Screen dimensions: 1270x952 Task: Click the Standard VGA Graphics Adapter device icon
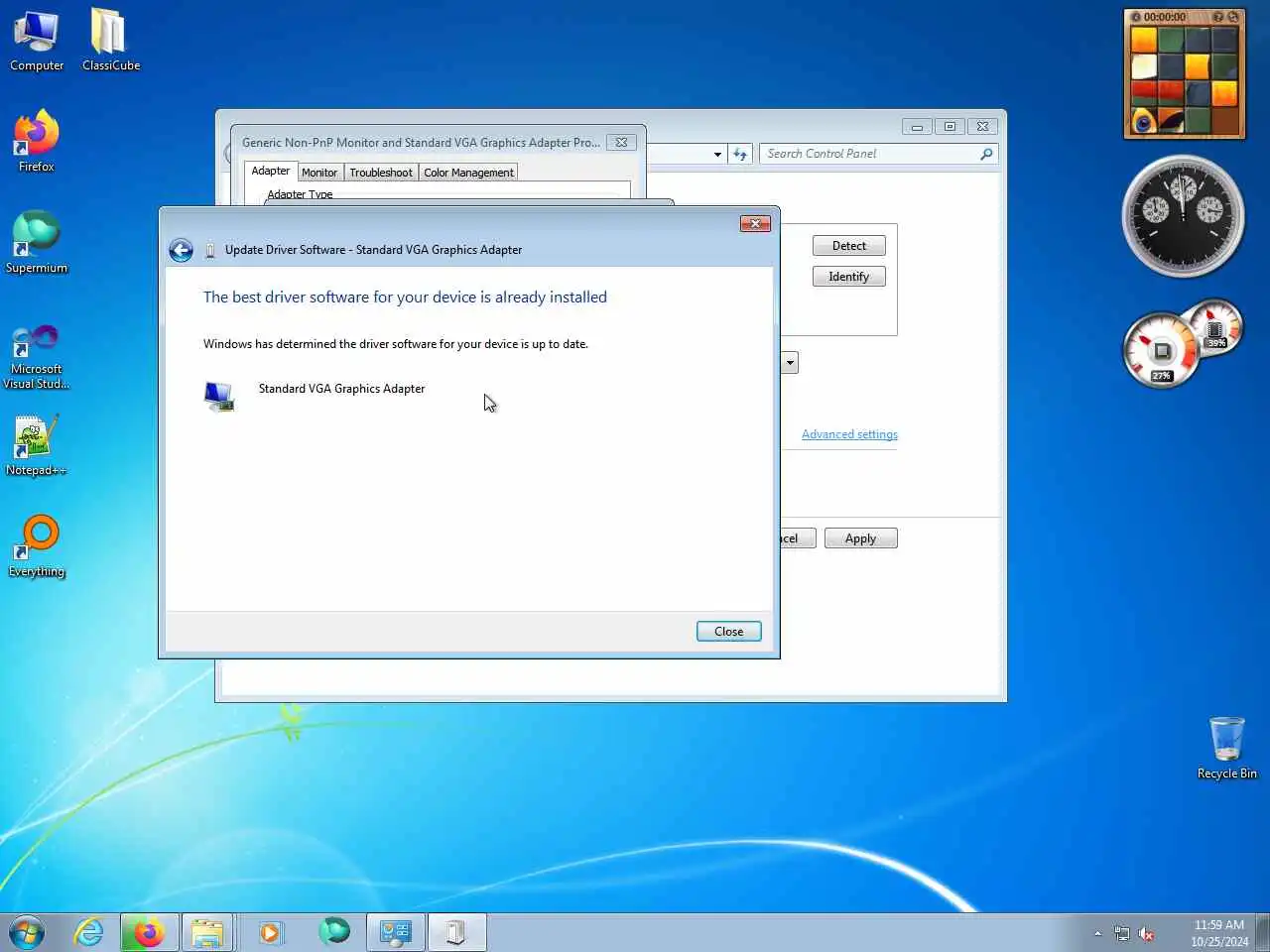click(219, 396)
